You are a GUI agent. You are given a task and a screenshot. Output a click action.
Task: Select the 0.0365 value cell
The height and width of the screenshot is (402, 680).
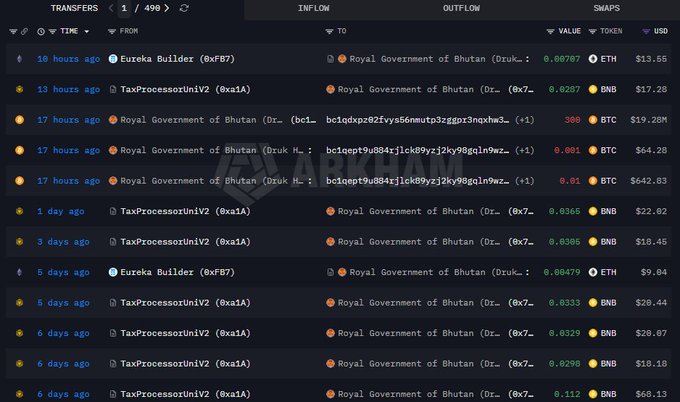564,211
